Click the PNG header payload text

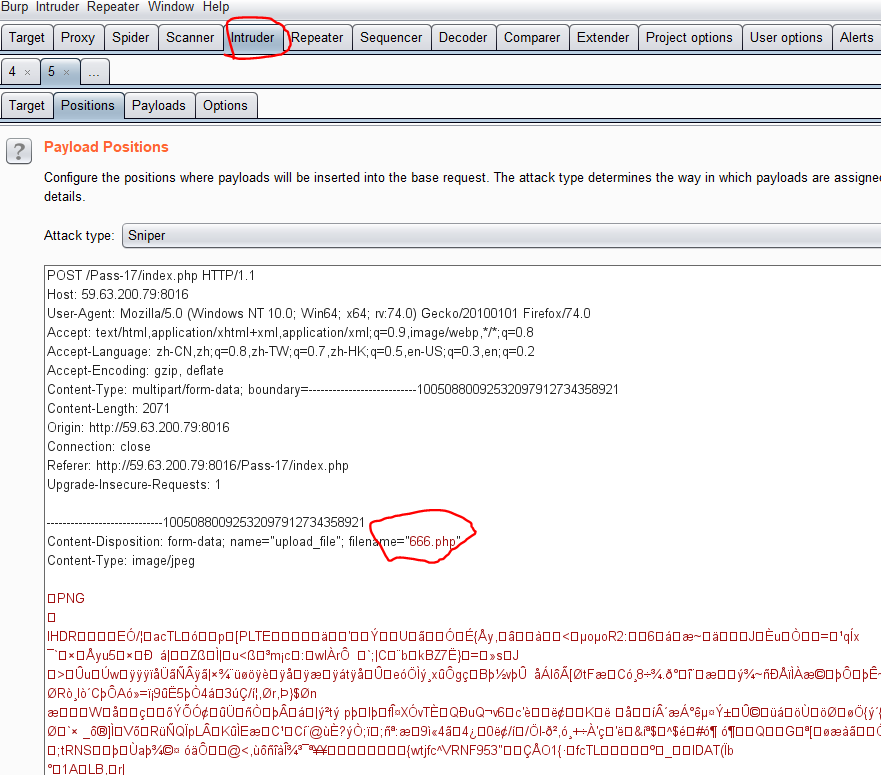66,599
